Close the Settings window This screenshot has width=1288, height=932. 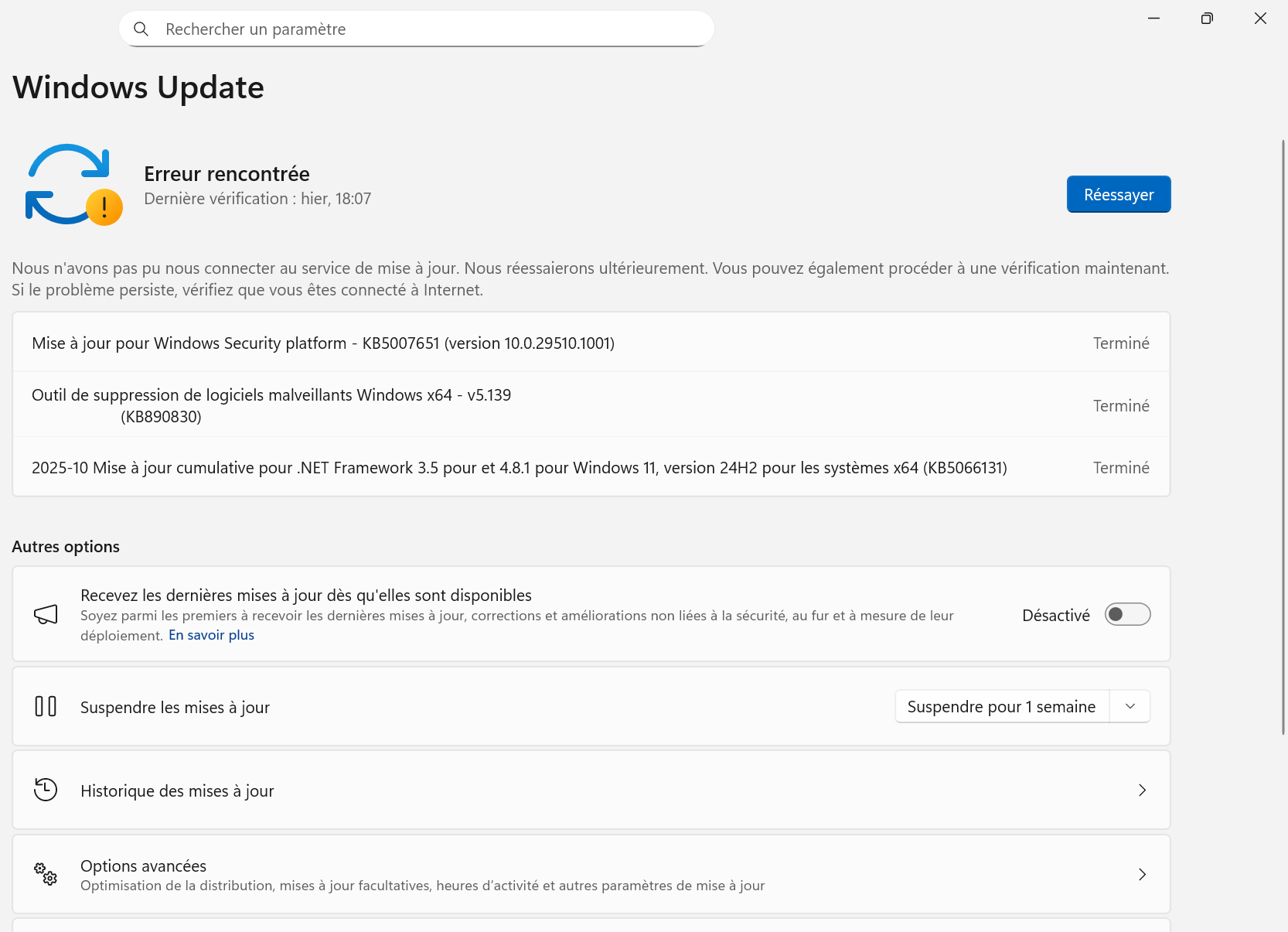tap(1260, 18)
